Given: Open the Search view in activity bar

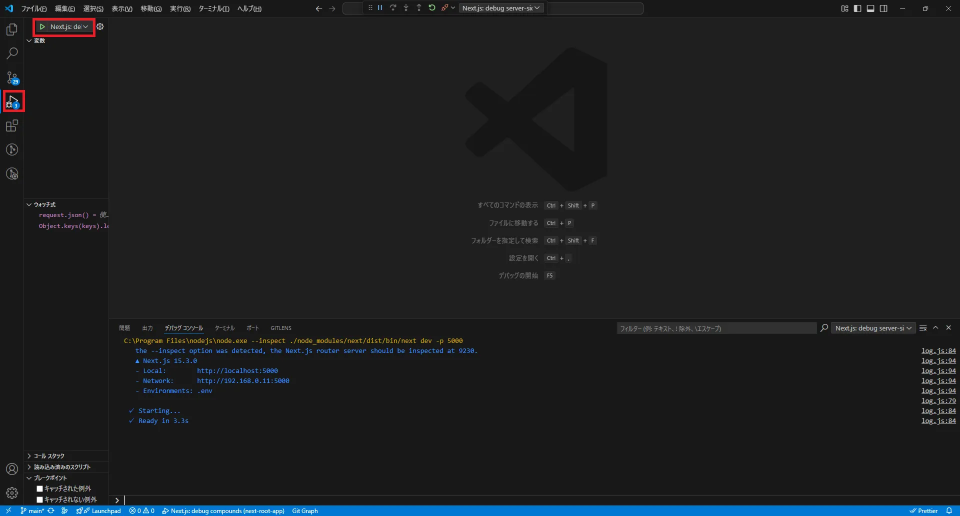Looking at the screenshot, I should click(12, 53).
